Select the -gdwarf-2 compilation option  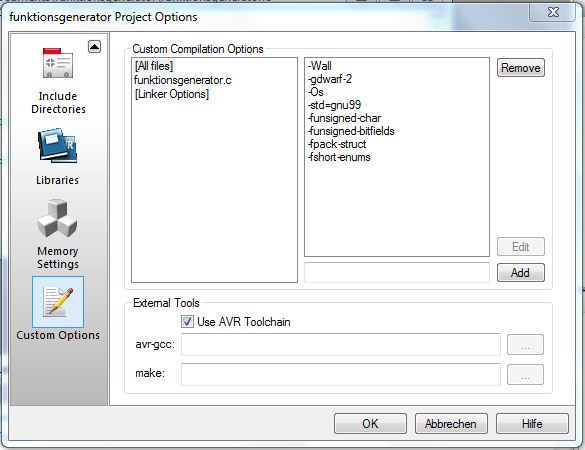[x=330, y=79]
